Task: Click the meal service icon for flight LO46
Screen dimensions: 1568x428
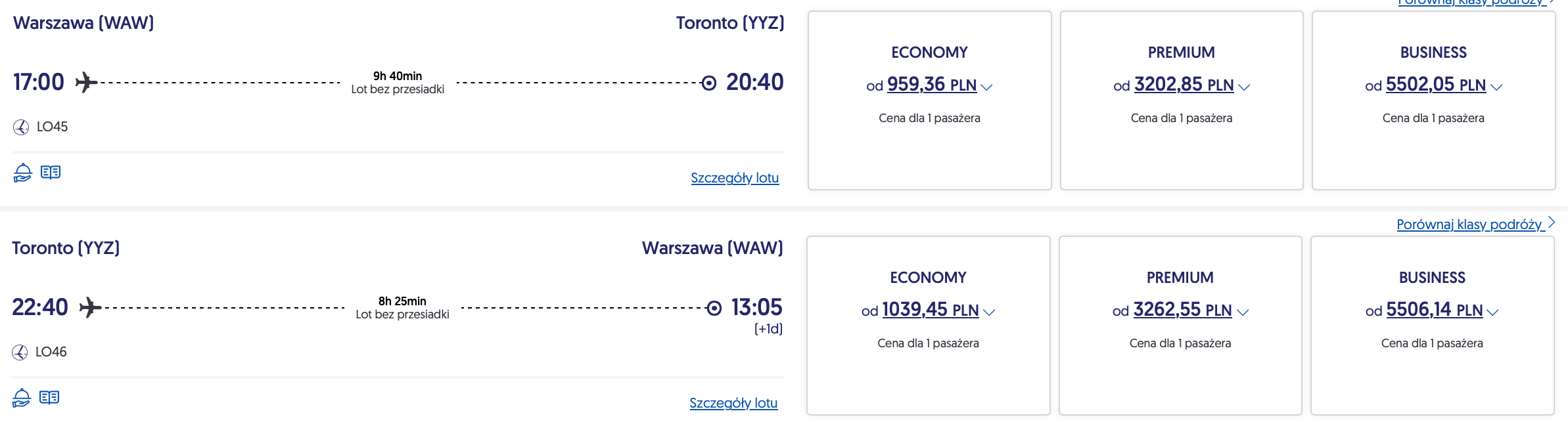Action: click(21, 398)
